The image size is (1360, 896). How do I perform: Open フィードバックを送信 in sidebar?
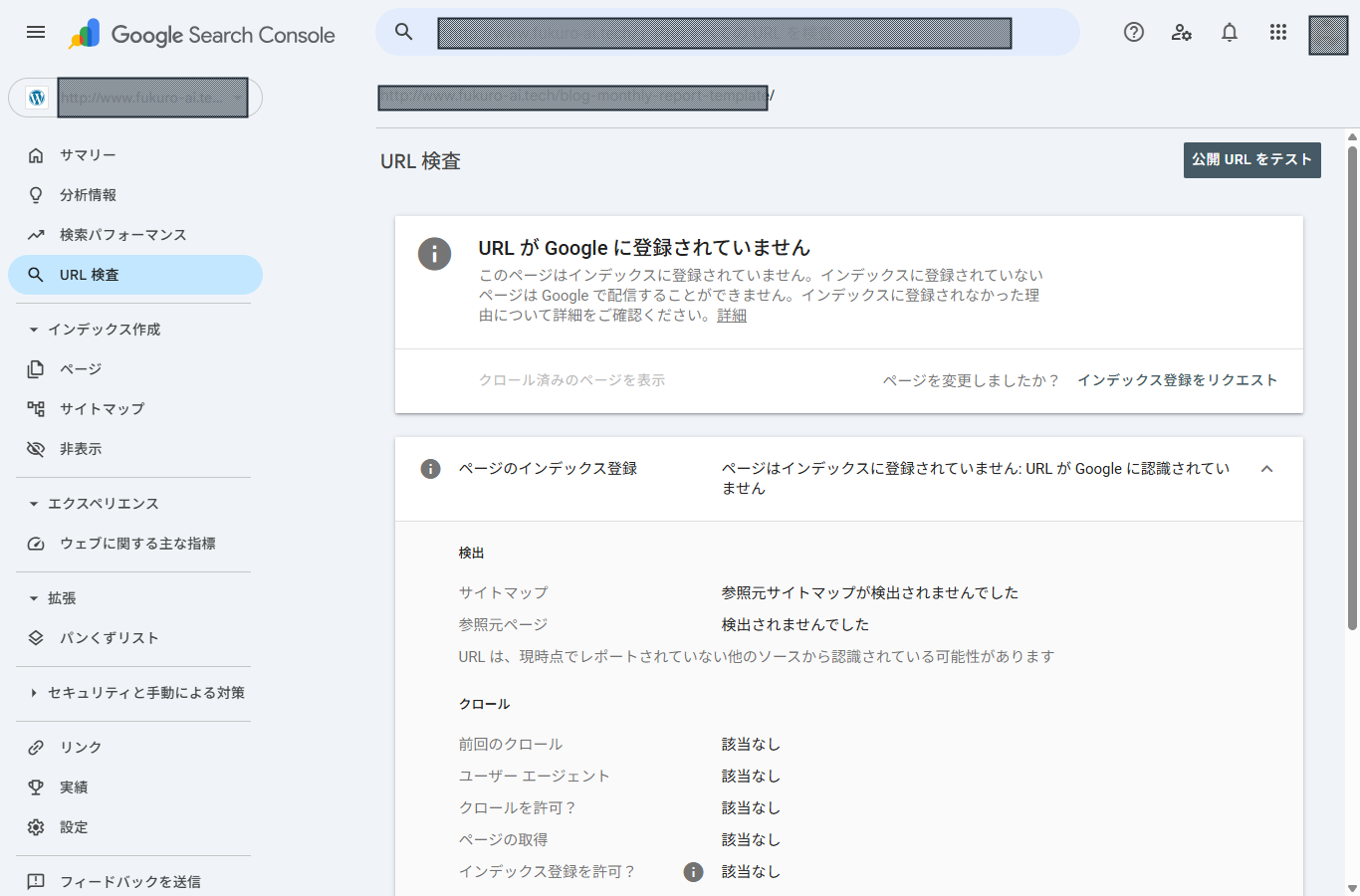tap(135, 882)
